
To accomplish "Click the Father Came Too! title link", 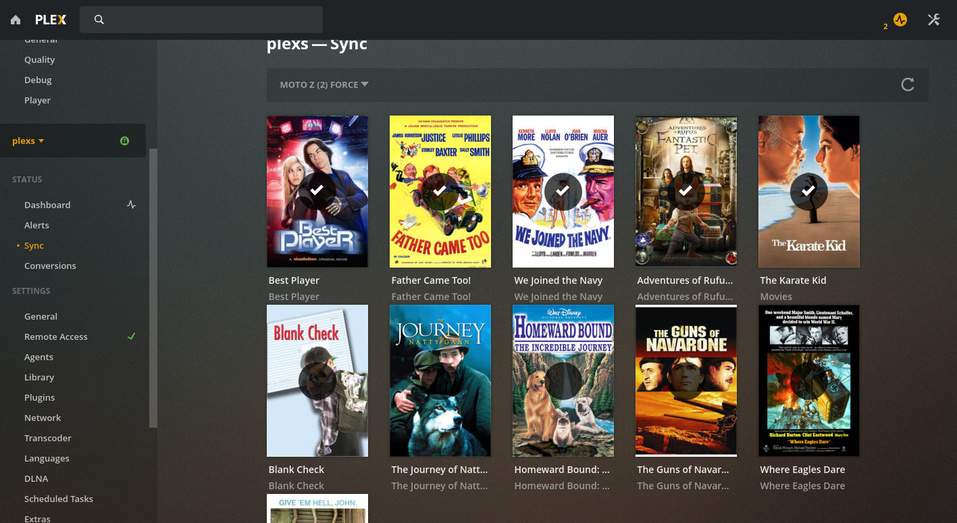I will [431, 281].
